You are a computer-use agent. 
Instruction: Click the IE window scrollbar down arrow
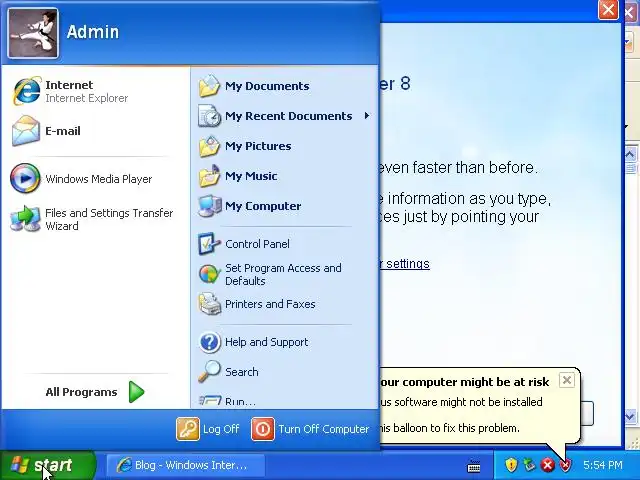point(629,416)
